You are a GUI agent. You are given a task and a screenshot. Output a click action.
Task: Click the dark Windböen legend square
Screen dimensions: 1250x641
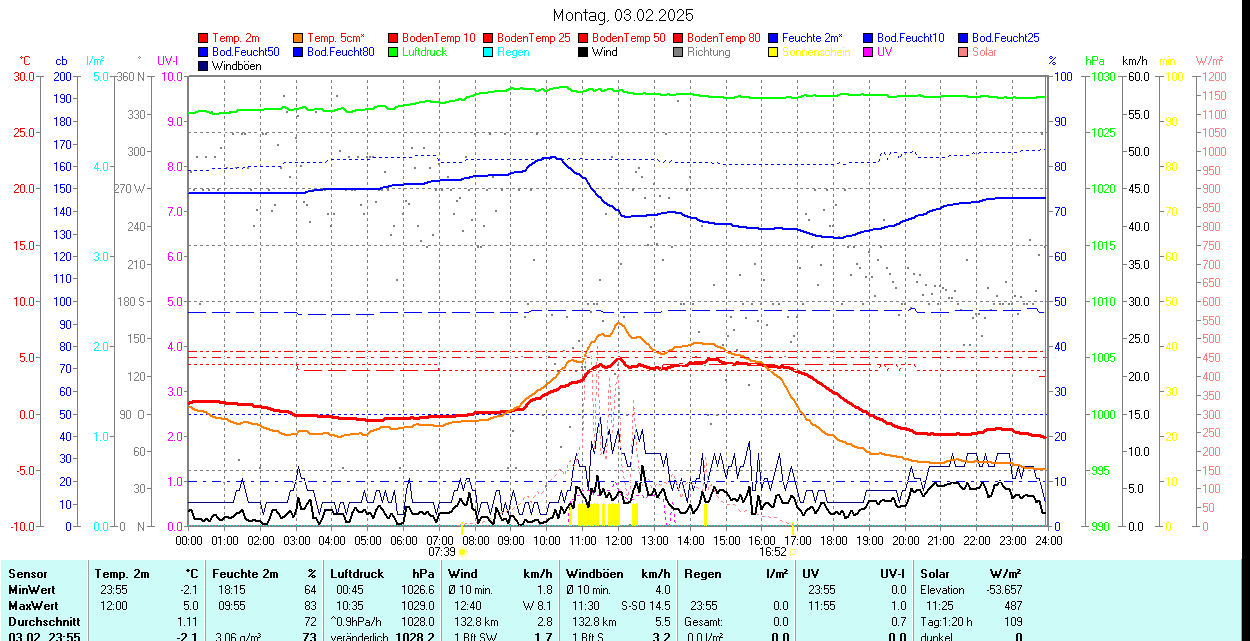point(204,66)
